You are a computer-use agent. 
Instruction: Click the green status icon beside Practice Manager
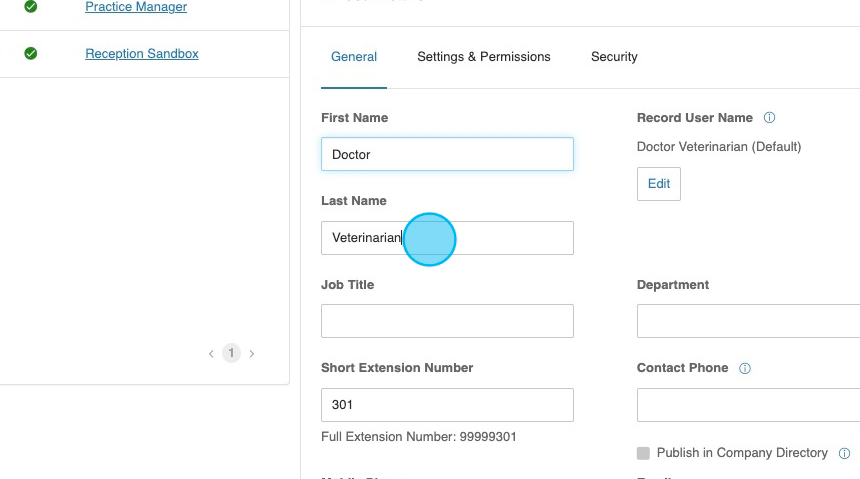(31, 7)
